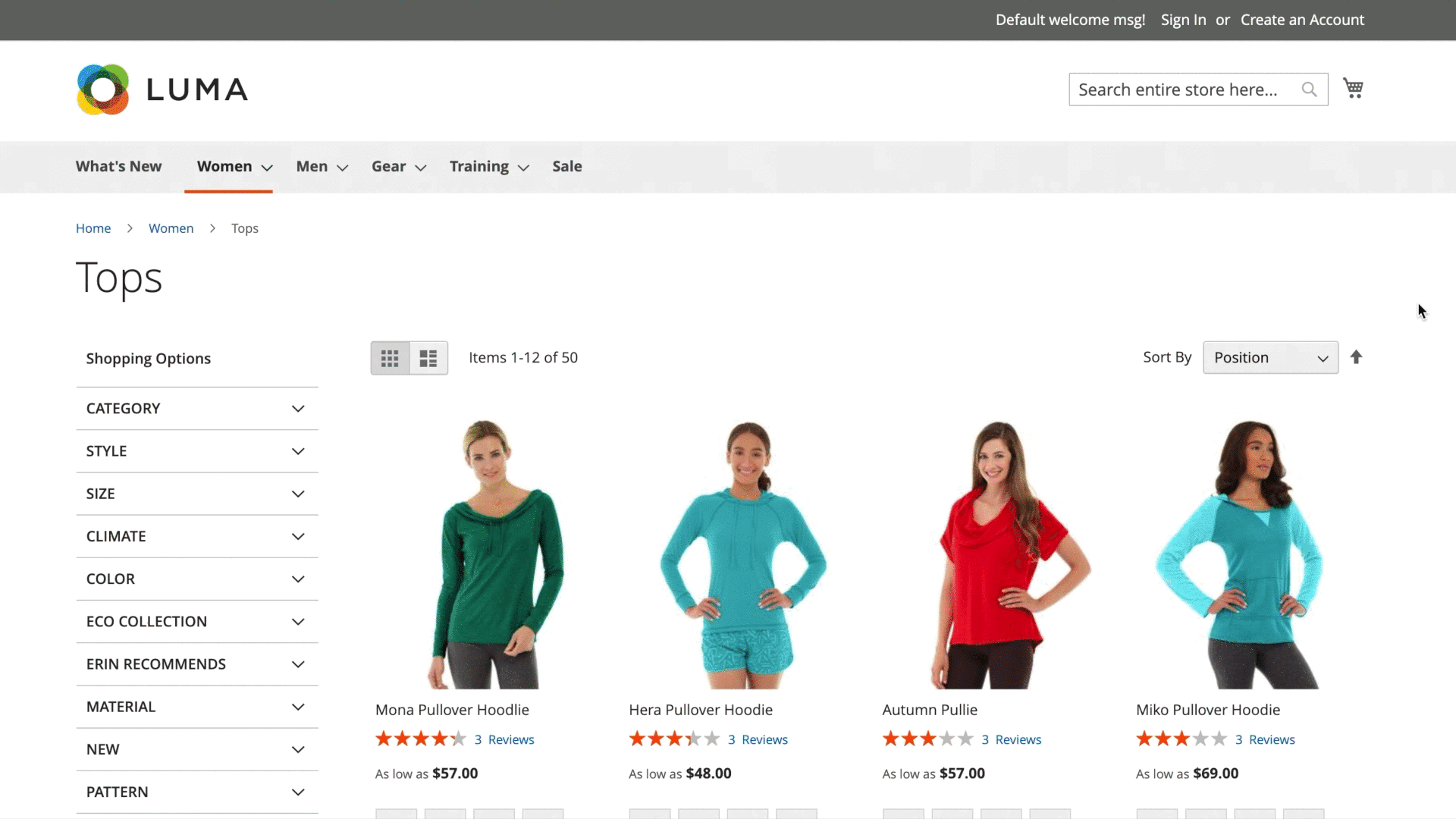The width and height of the screenshot is (1456, 819).
Task: Switch to grid view mode
Action: (390, 358)
